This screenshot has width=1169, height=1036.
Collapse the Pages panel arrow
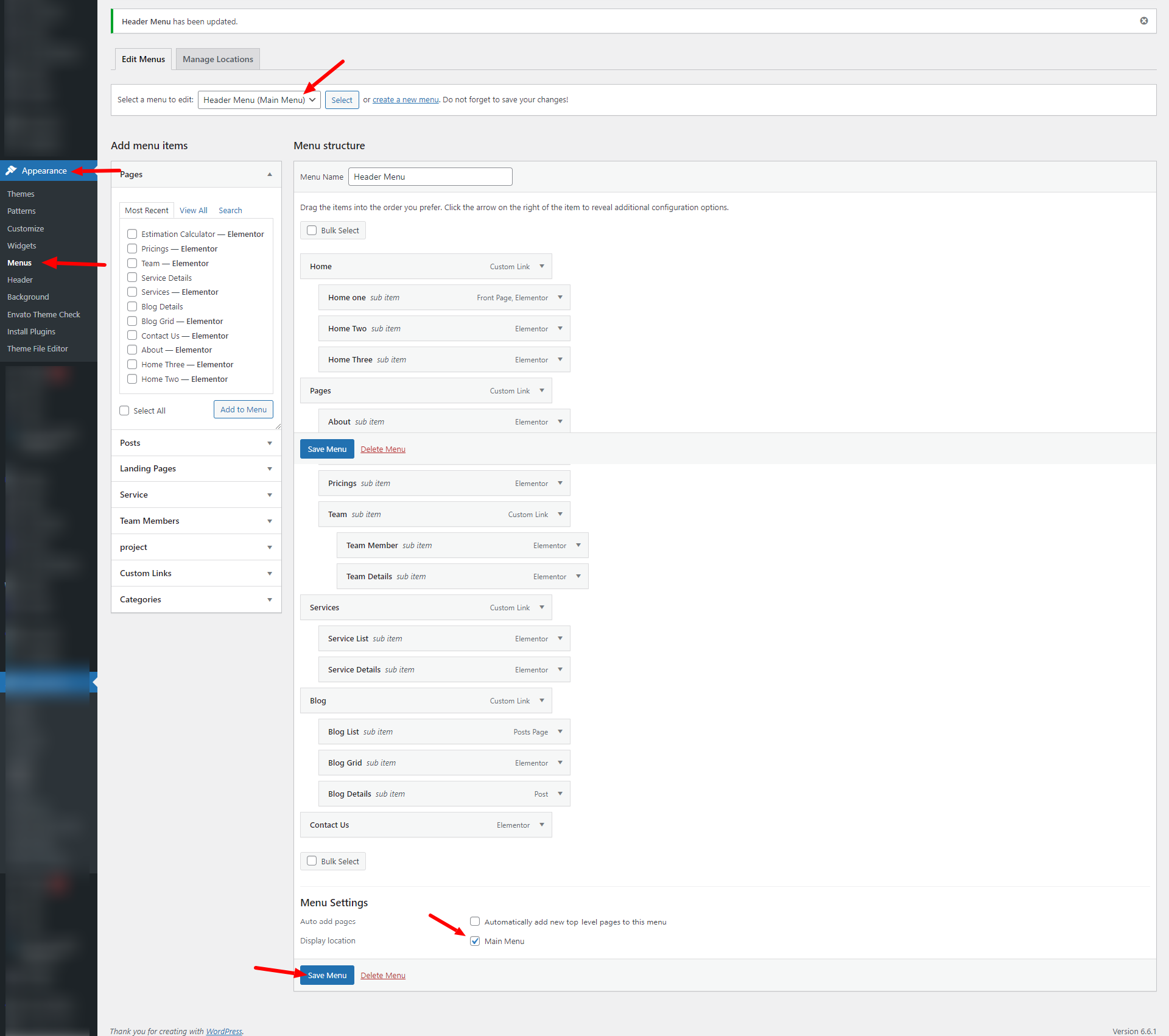click(270, 174)
